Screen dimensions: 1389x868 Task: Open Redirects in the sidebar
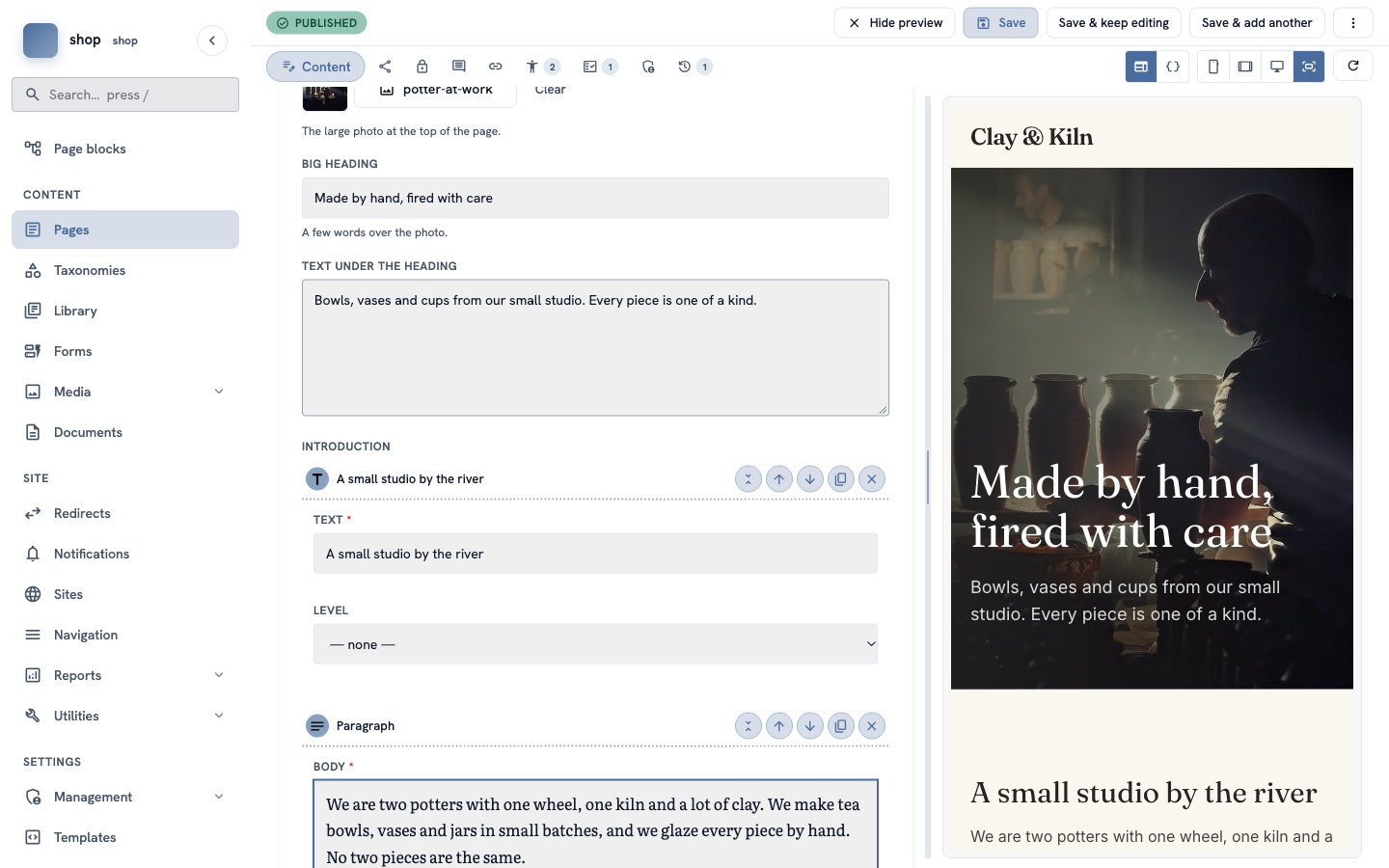[x=125, y=513]
